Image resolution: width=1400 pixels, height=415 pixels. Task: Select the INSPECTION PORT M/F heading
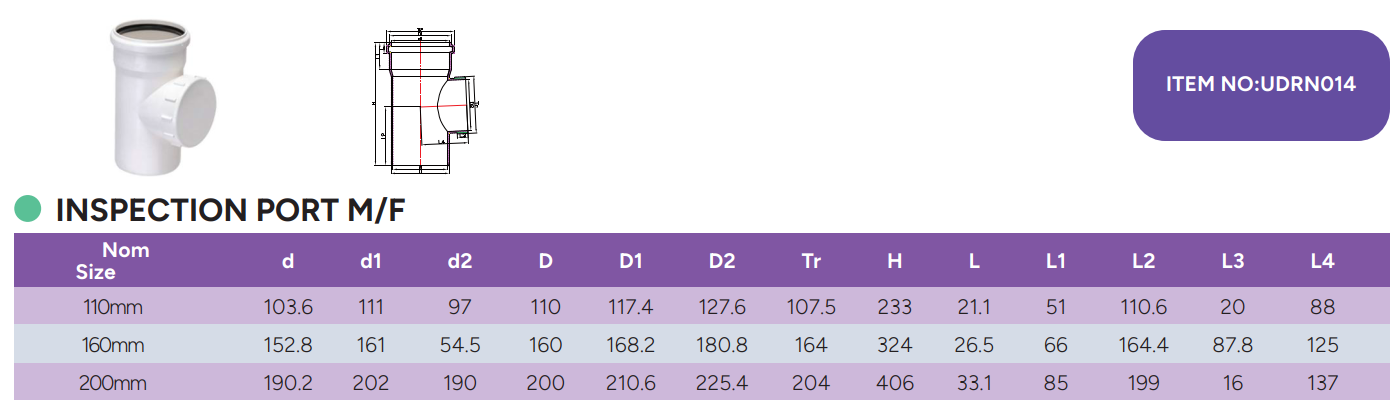(230, 210)
